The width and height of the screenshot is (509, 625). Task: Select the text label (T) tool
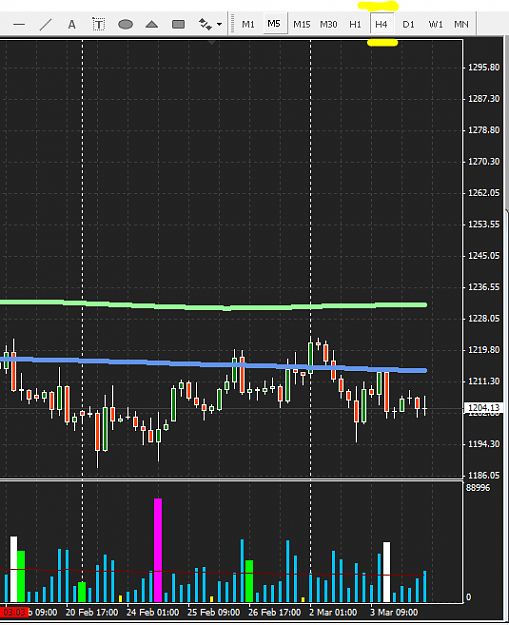pos(98,25)
